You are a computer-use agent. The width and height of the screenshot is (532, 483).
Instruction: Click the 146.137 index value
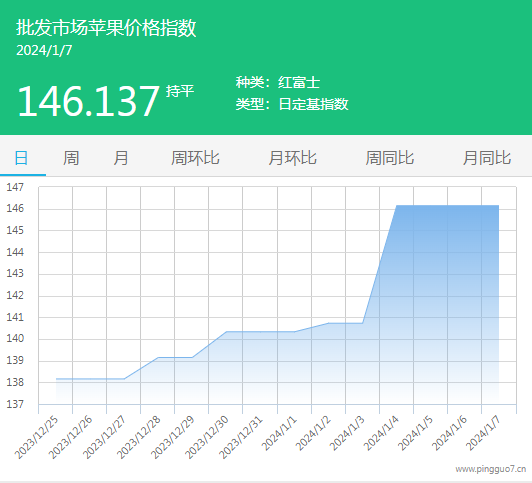(x=88, y=101)
